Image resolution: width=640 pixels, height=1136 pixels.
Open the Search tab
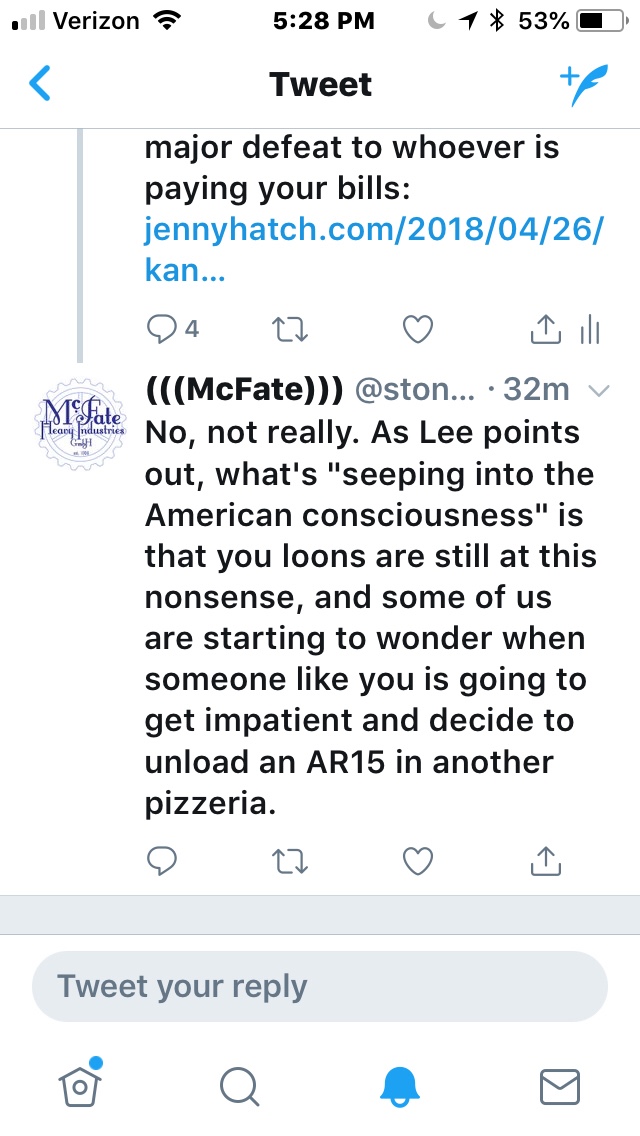[240, 1085]
